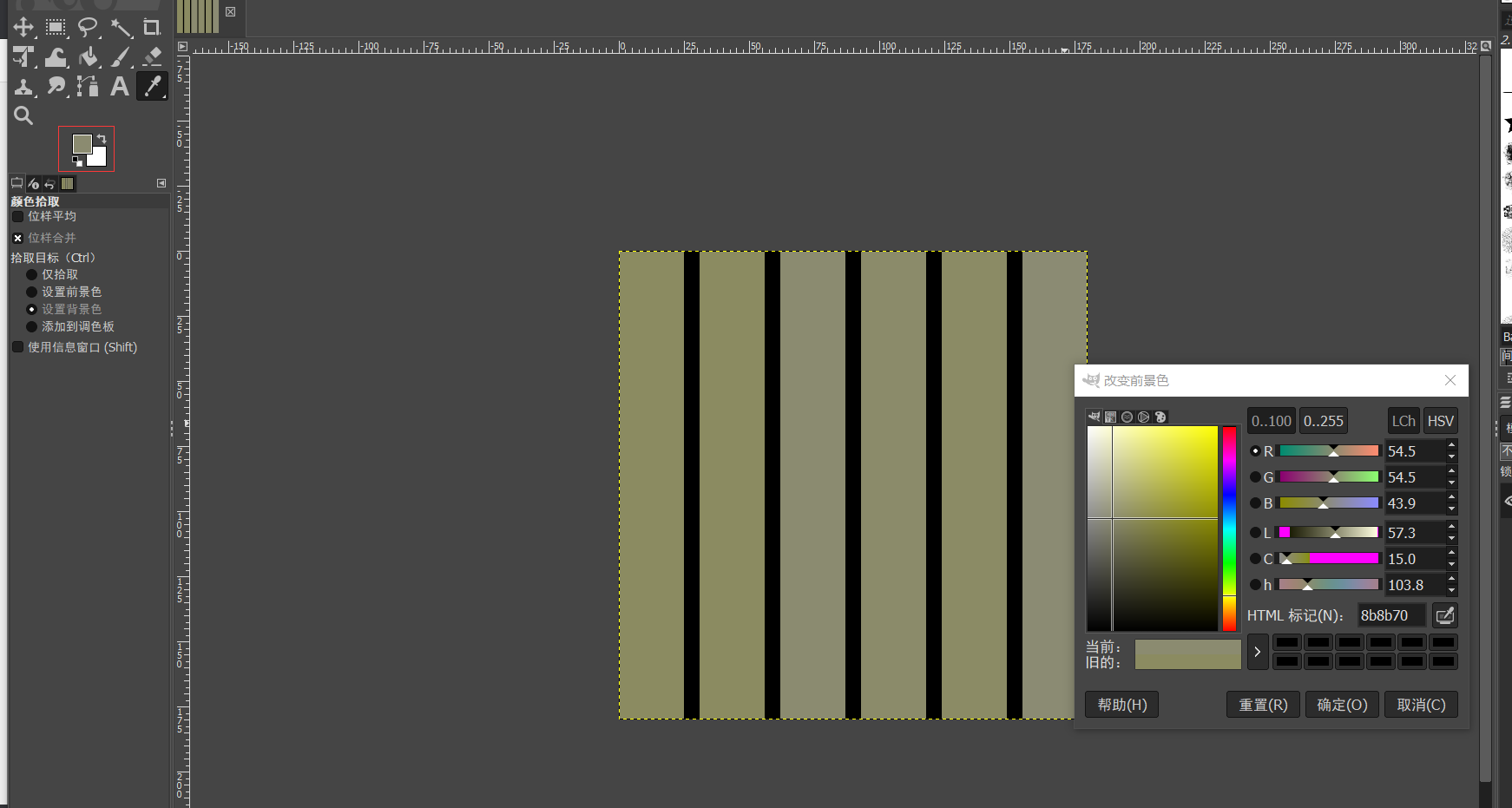Open the foreground color swatch in toolbox
This screenshot has width=1512, height=808.
pyautogui.click(x=82, y=144)
